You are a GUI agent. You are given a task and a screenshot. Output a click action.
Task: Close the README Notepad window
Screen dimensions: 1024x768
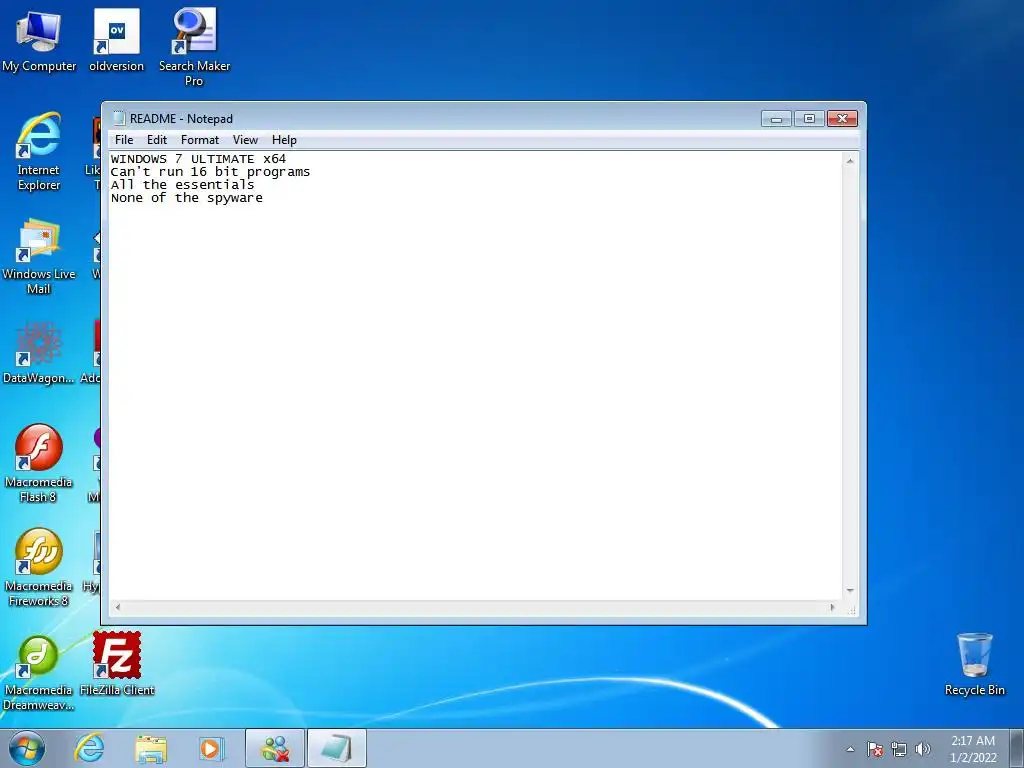842,119
